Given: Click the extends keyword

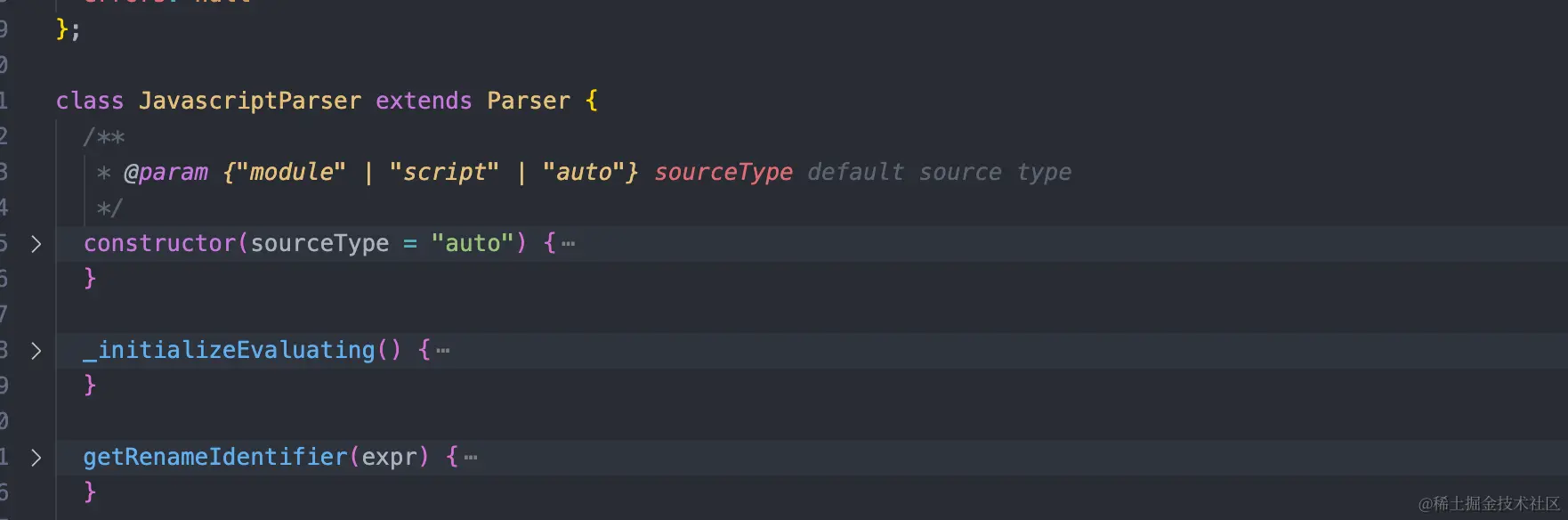Looking at the screenshot, I should pos(424,101).
